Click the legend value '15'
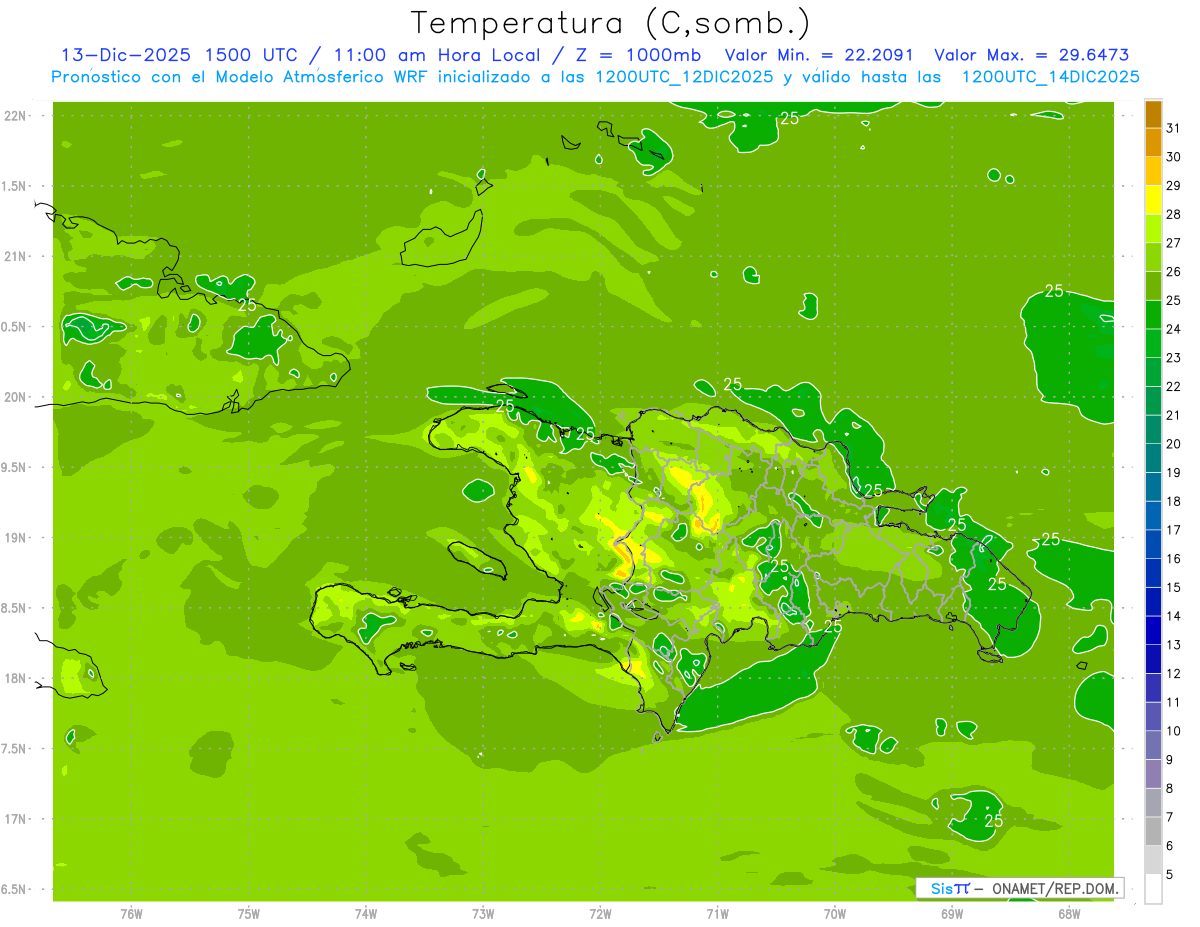This screenshot has height=927, width=1200. tap(1174, 587)
